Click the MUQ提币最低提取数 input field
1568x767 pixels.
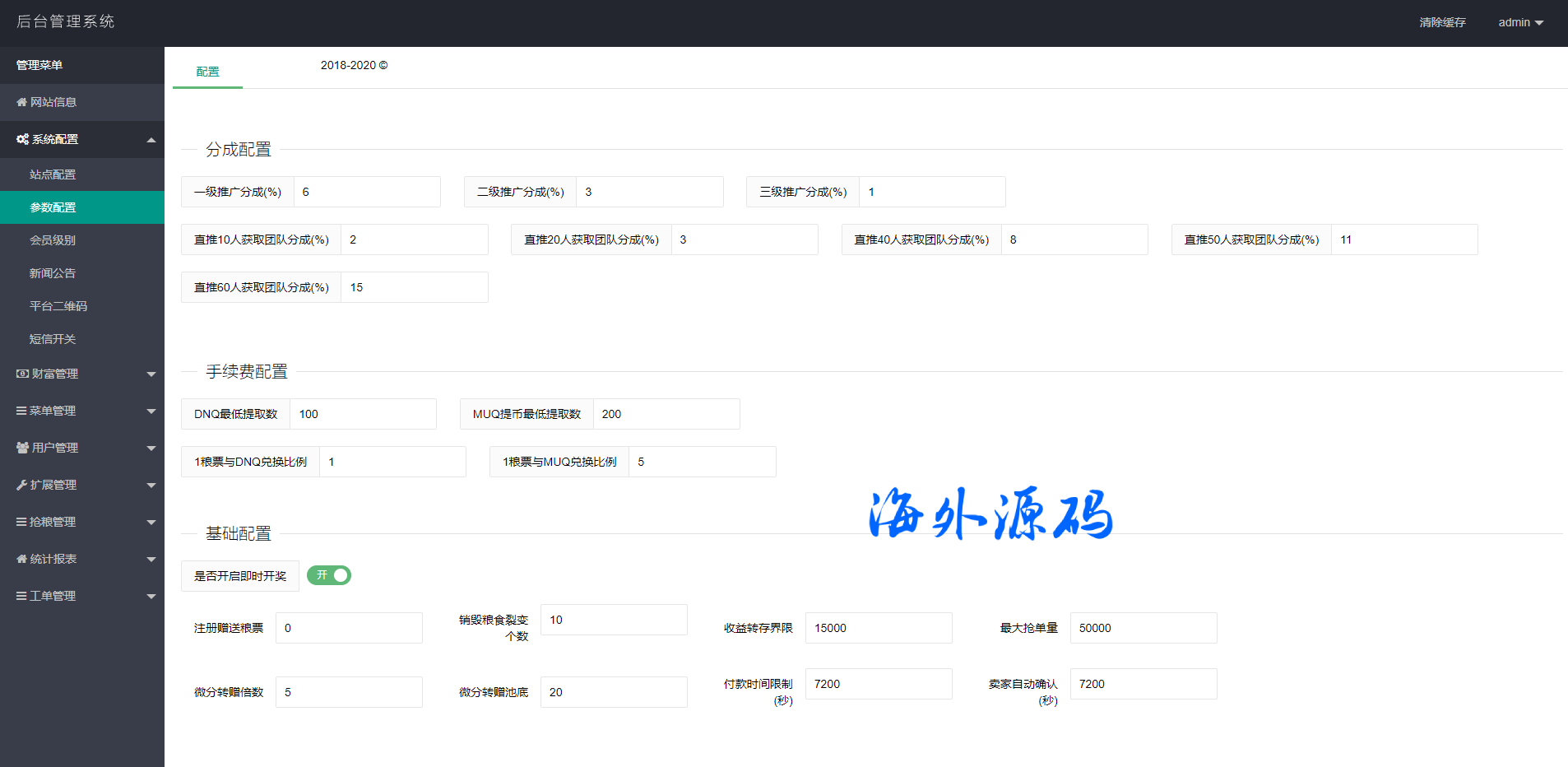(666, 414)
